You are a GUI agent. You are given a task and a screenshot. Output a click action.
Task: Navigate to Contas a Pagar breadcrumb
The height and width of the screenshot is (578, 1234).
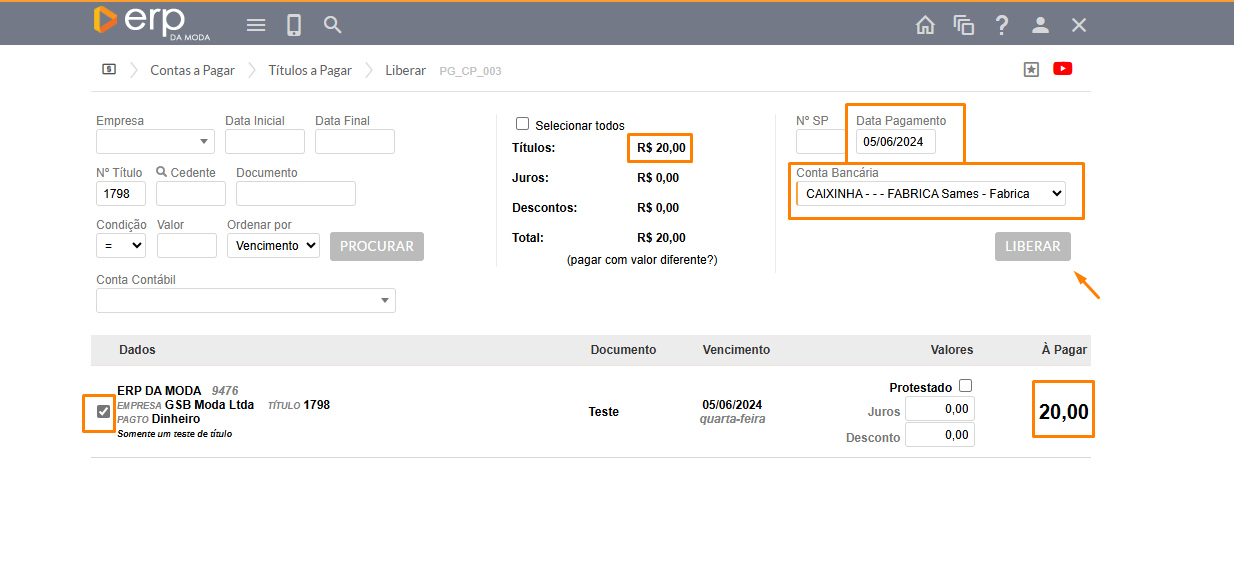192,71
